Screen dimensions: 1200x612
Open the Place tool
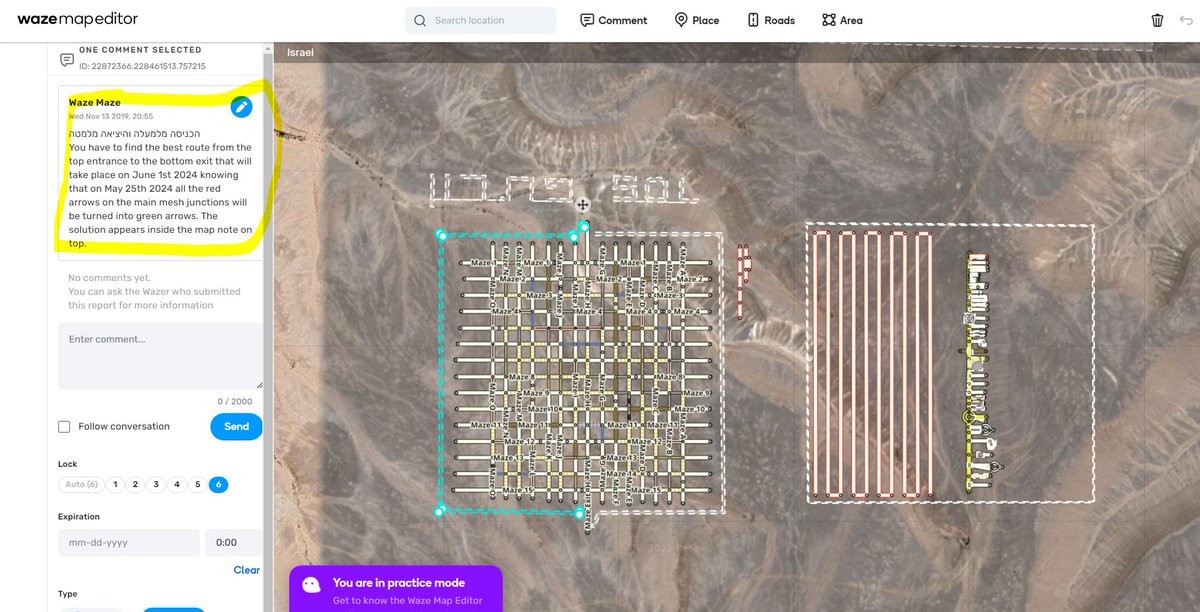[x=697, y=20]
